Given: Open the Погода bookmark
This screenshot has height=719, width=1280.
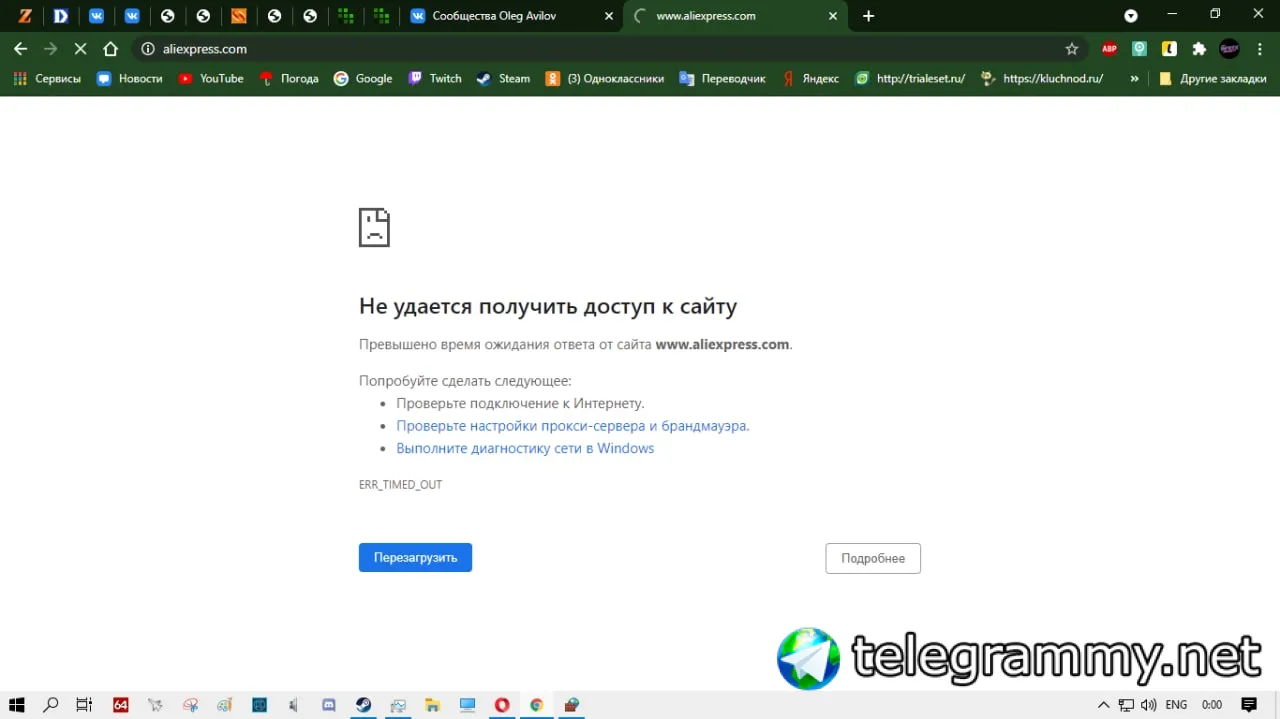Looking at the screenshot, I should (289, 78).
